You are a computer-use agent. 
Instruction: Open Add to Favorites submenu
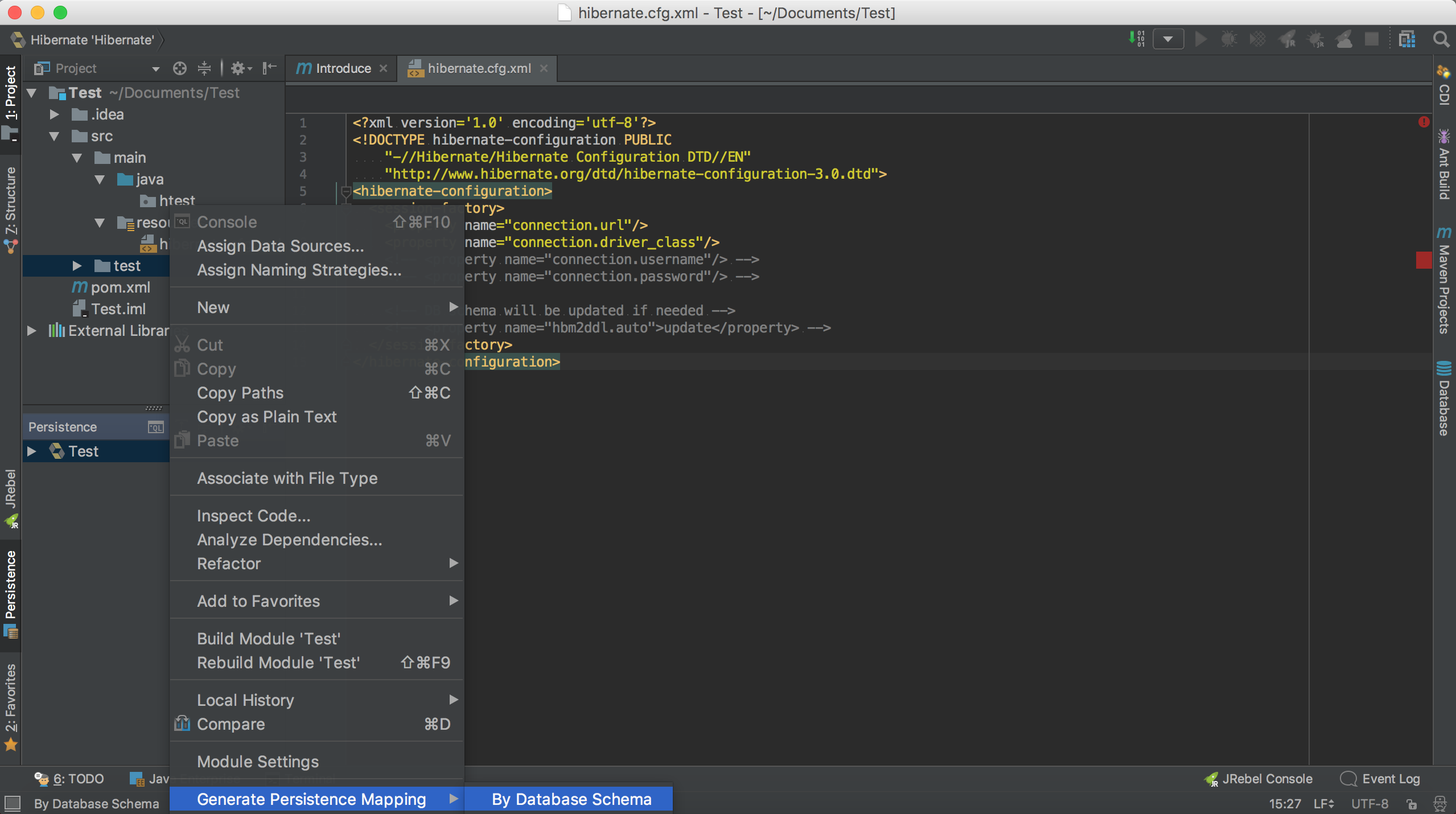(316, 601)
